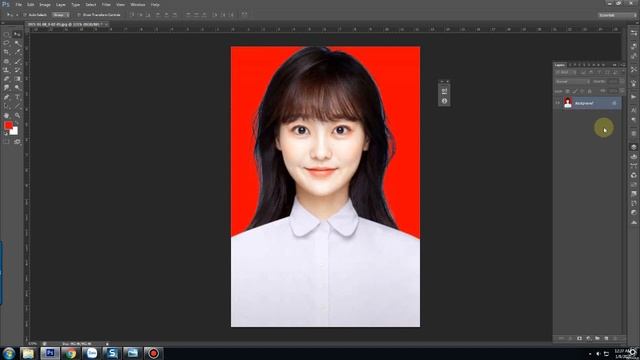Select the Lasso tool
The width and height of the screenshot is (640, 360).
click(7, 43)
